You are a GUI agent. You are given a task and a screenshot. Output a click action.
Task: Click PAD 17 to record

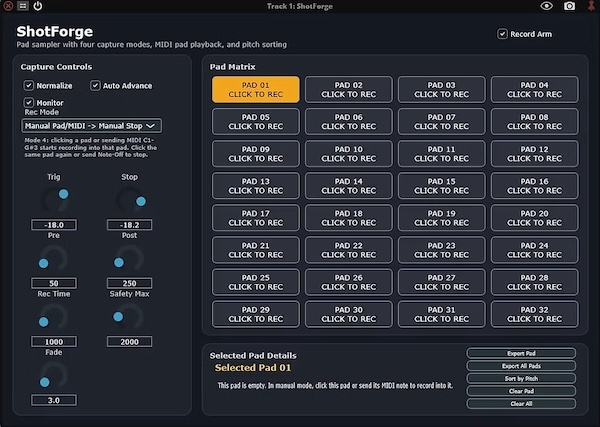(x=256, y=218)
